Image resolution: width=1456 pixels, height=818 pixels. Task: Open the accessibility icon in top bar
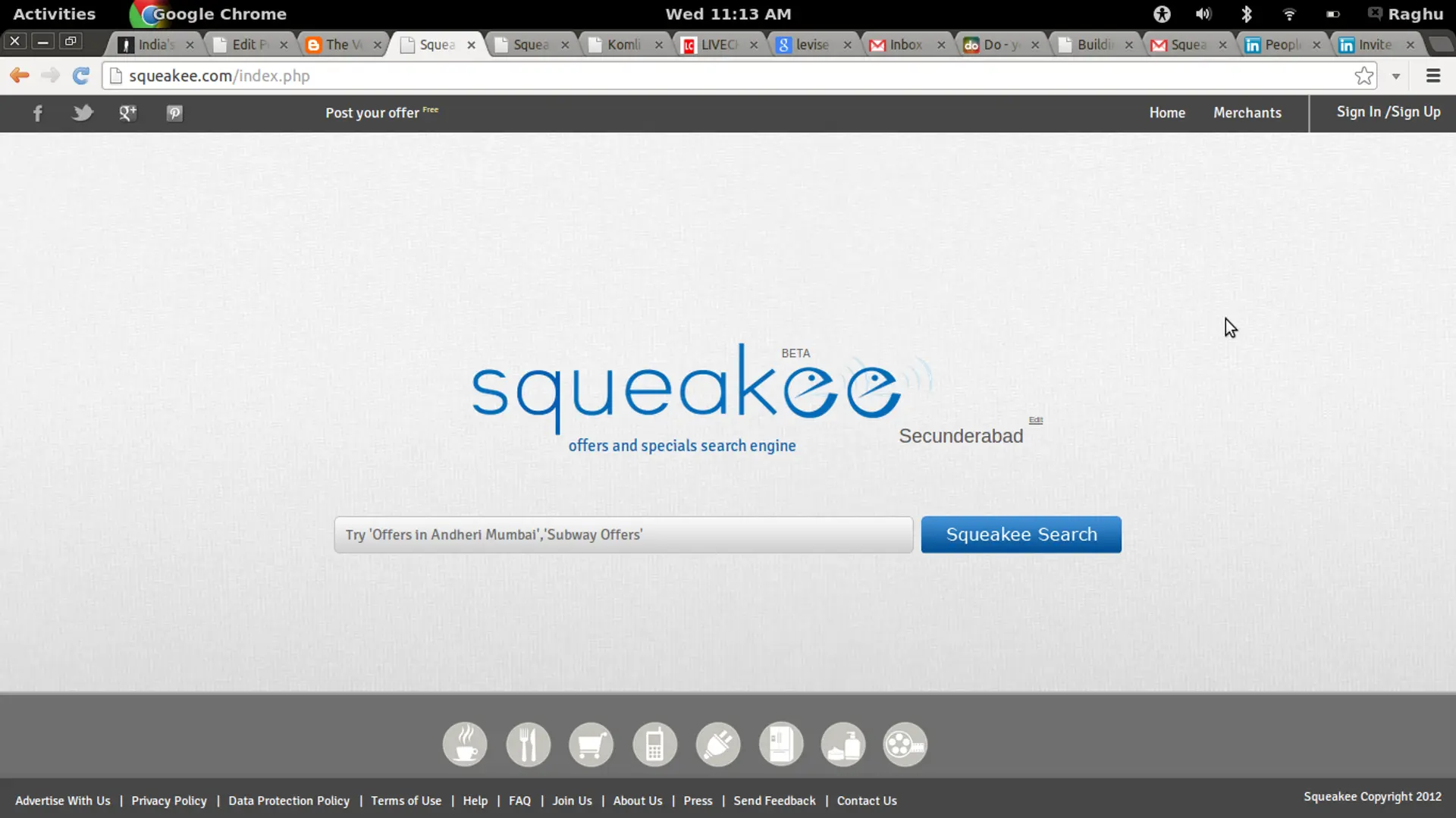pos(1162,14)
